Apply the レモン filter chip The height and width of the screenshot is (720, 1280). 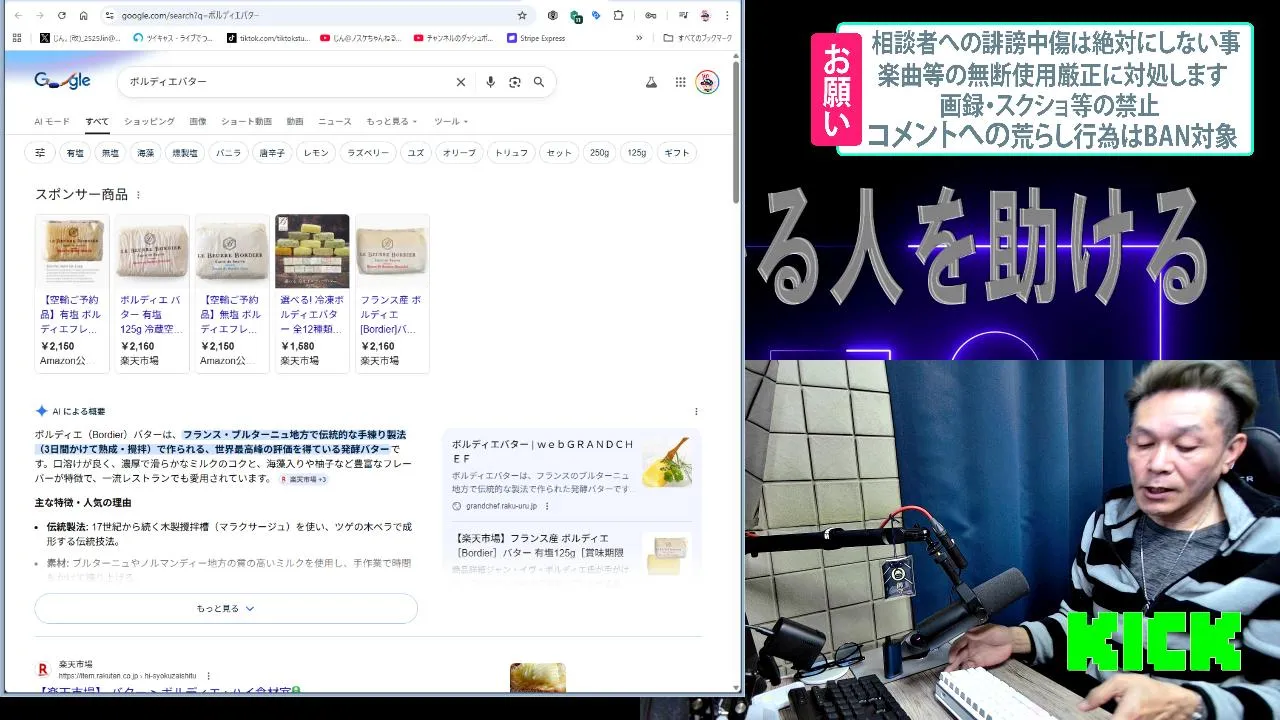click(316, 153)
